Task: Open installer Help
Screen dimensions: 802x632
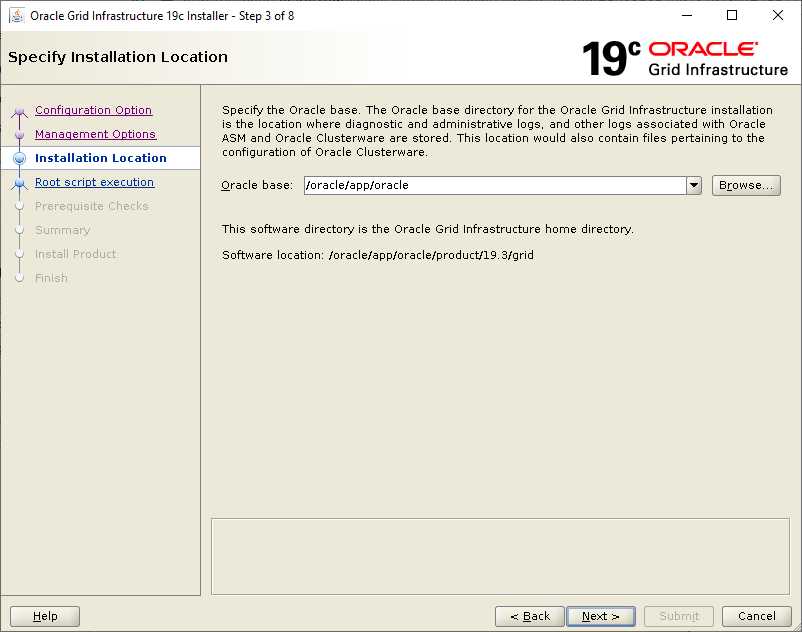Action: coord(45,616)
